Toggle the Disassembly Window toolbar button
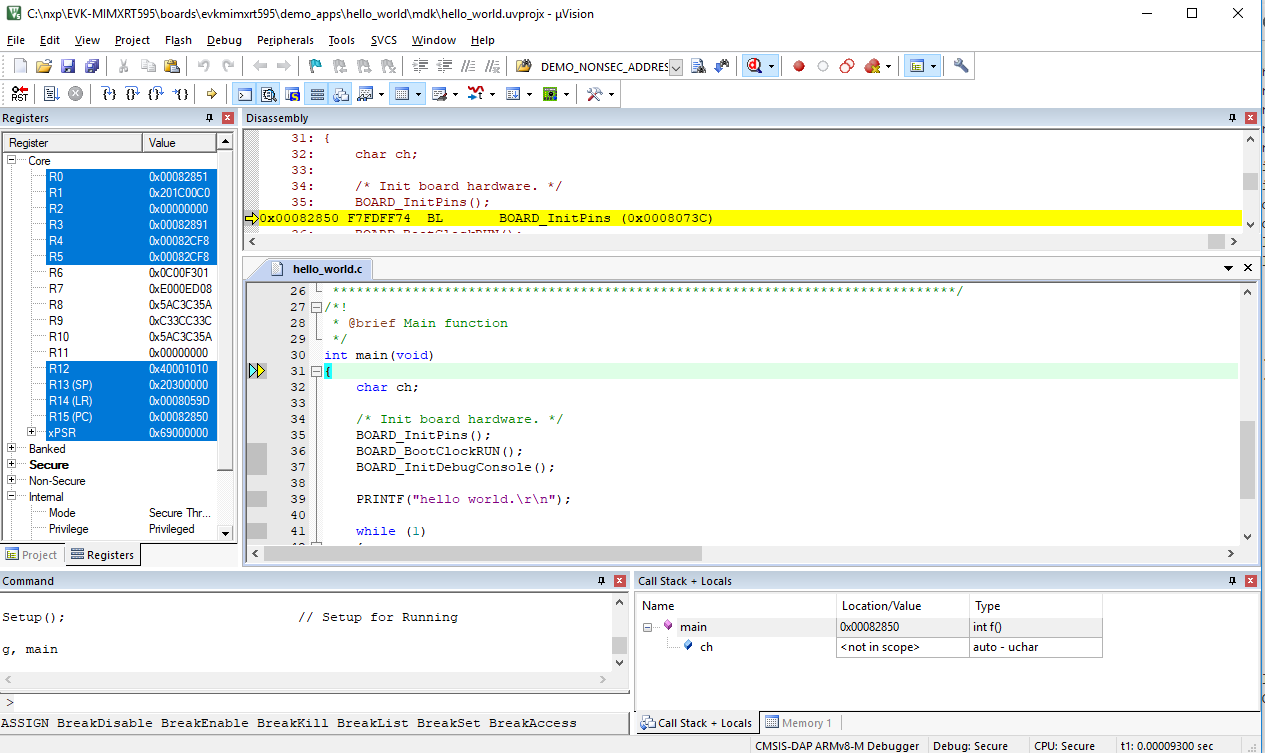The height and width of the screenshot is (753, 1265). (x=268, y=94)
